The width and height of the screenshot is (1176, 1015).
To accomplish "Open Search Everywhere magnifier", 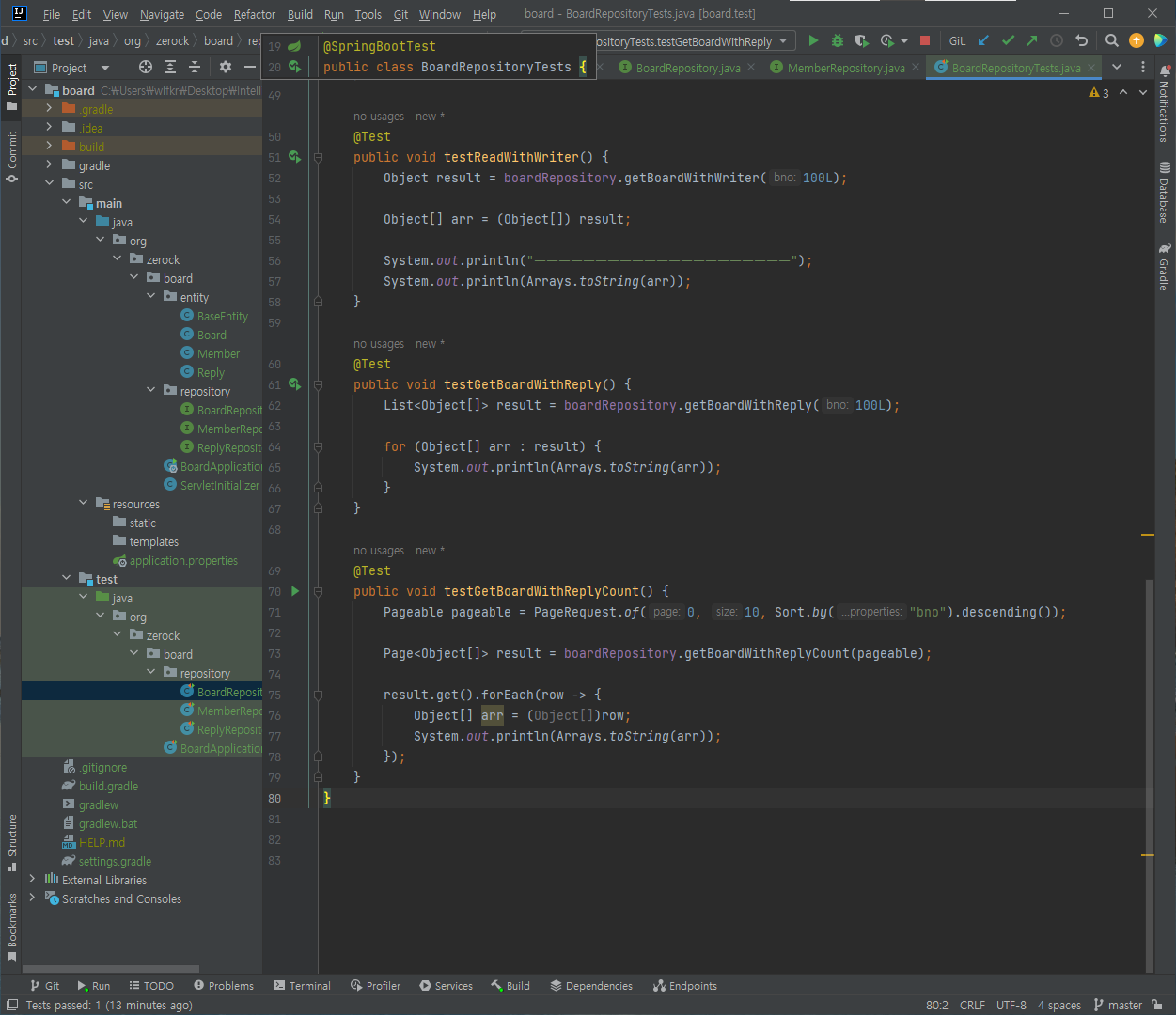I will (x=1111, y=40).
